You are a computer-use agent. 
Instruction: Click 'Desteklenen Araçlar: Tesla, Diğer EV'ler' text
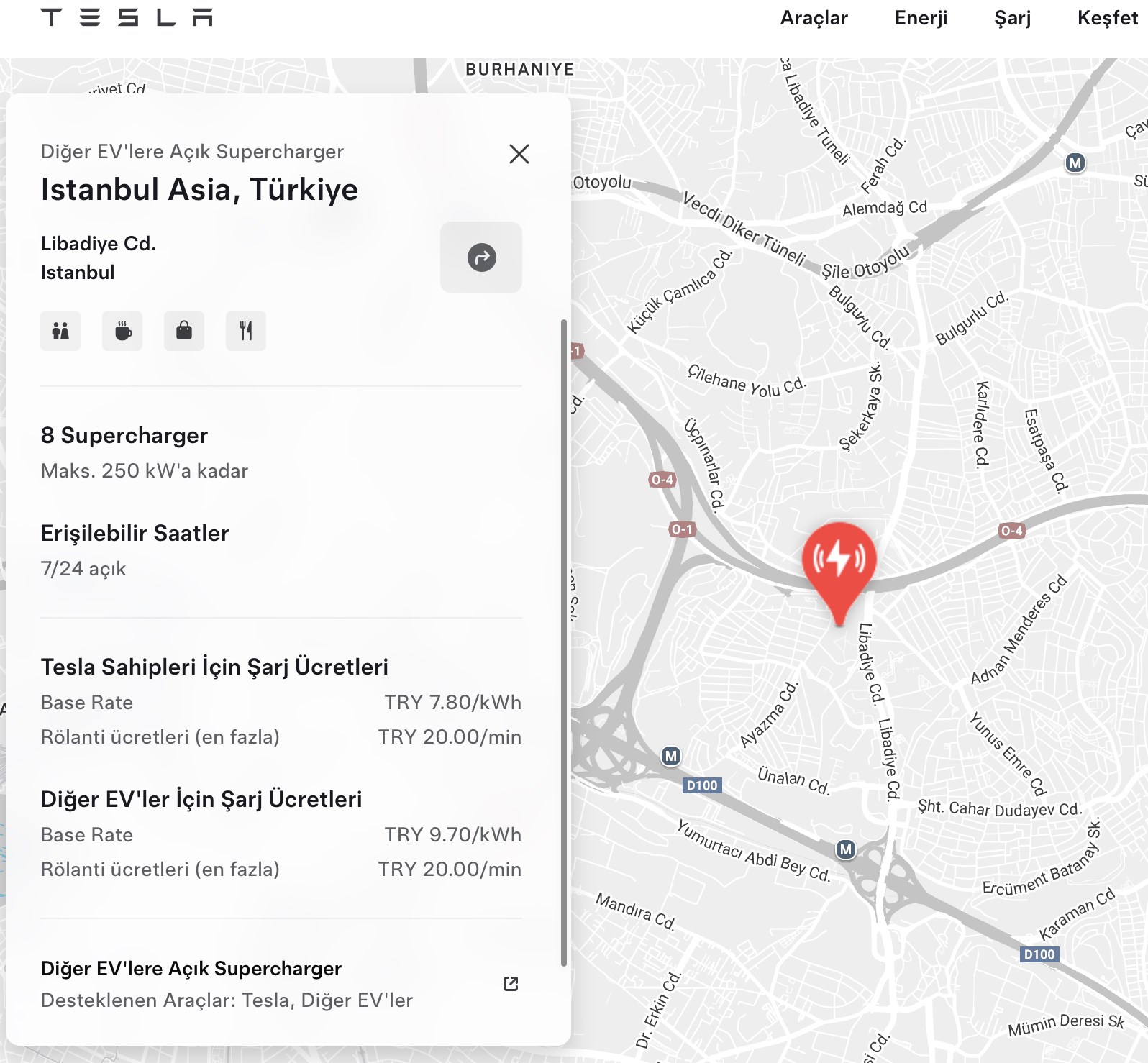pyautogui.click(x=227, y=1000)
